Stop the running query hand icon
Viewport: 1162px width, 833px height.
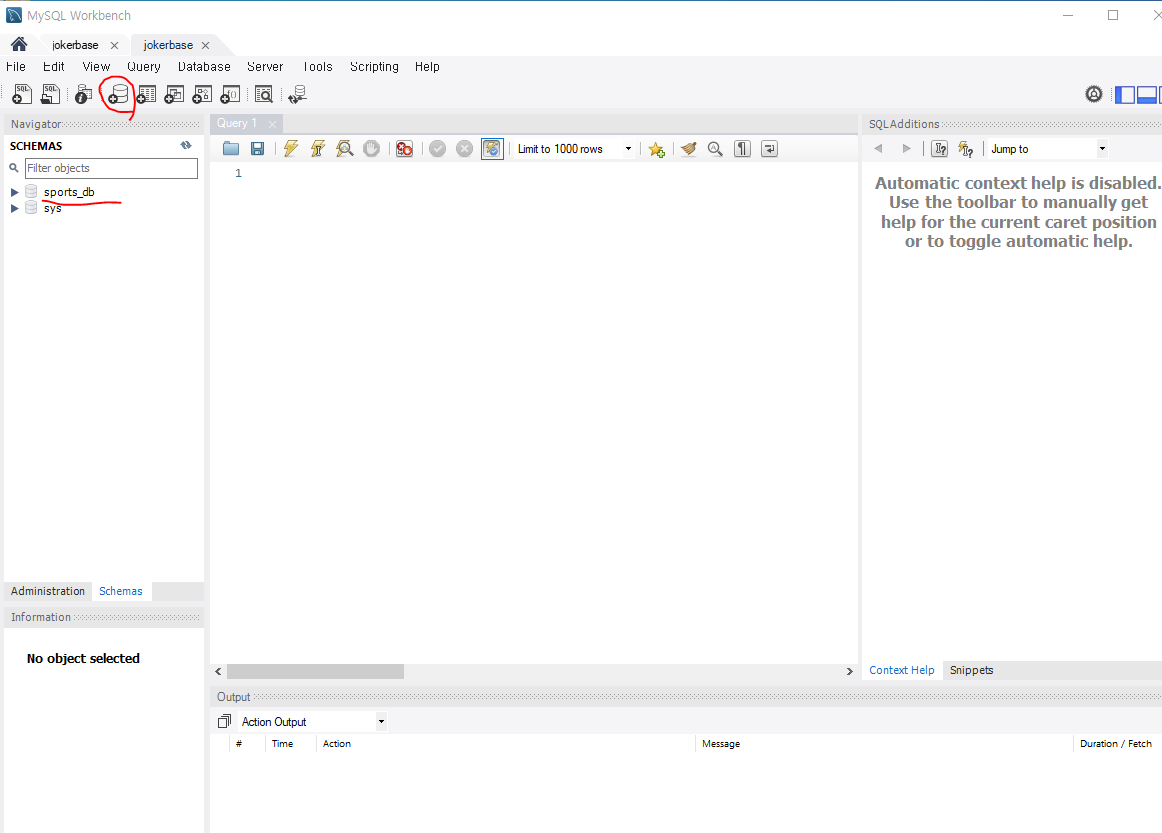tap(371, 149)
